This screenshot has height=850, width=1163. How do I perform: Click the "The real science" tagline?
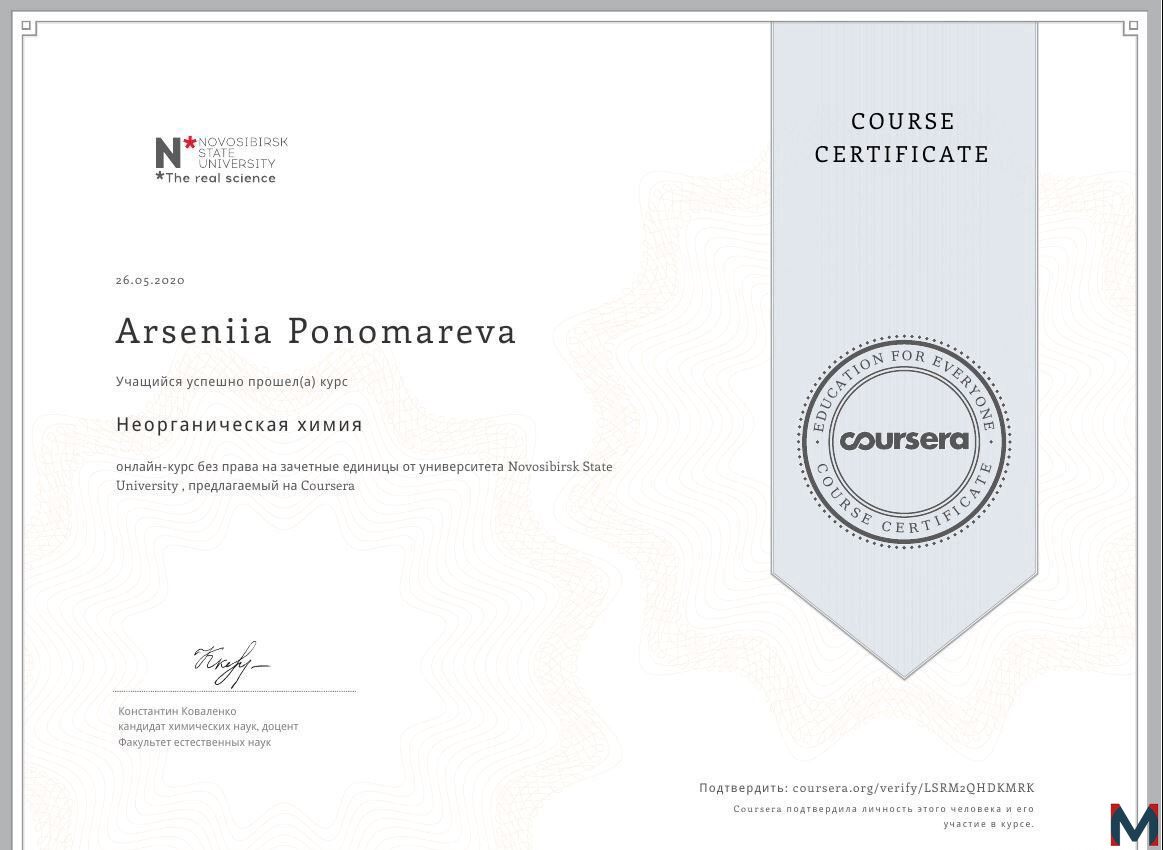(216, 178)
